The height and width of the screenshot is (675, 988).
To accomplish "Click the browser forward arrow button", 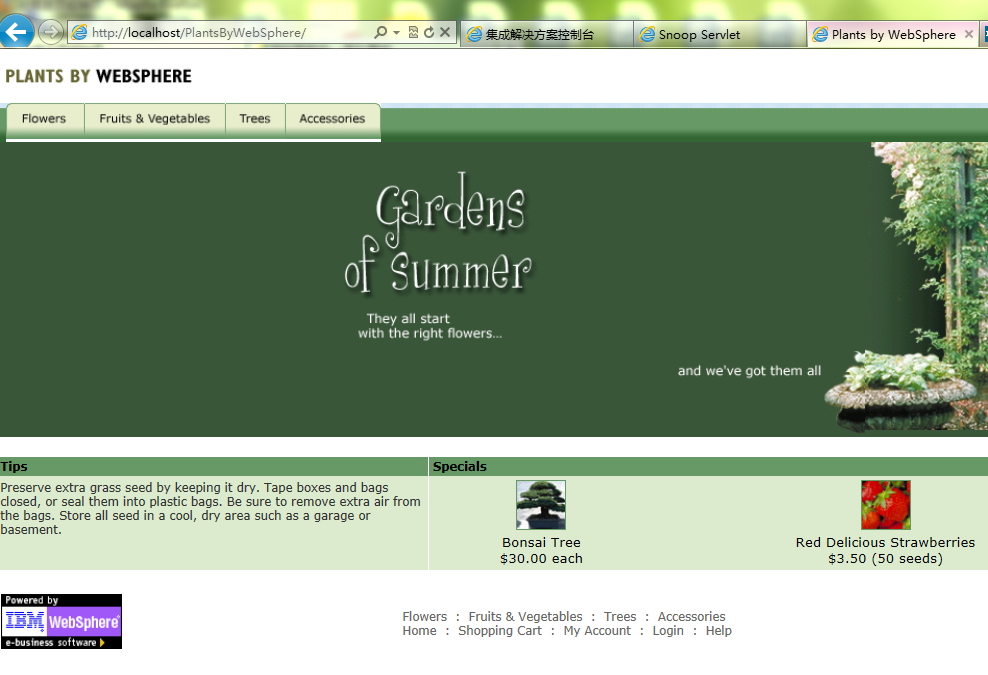I will [50, 32].
